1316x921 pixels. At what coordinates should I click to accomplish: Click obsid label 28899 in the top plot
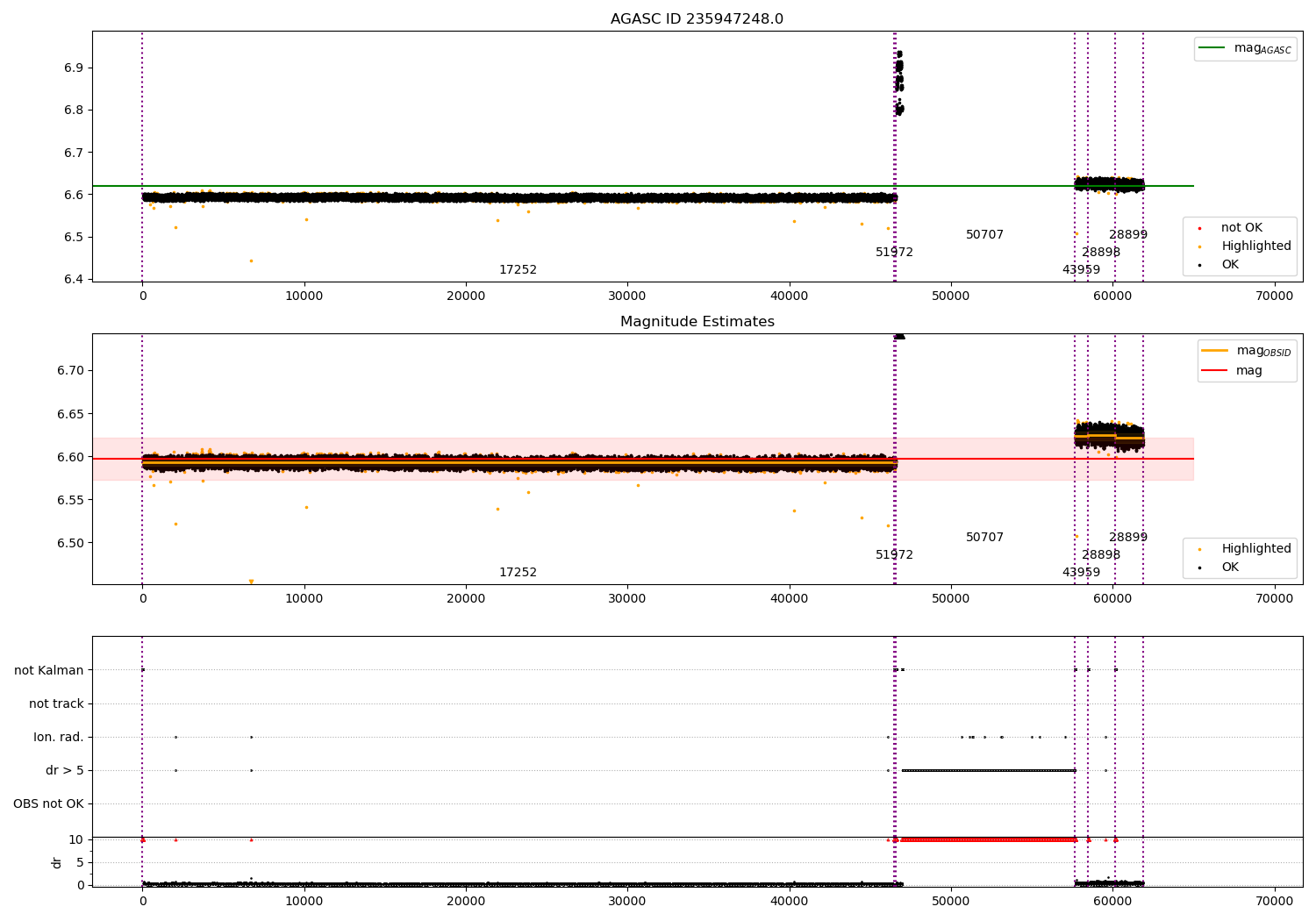tap(1128, 235)
